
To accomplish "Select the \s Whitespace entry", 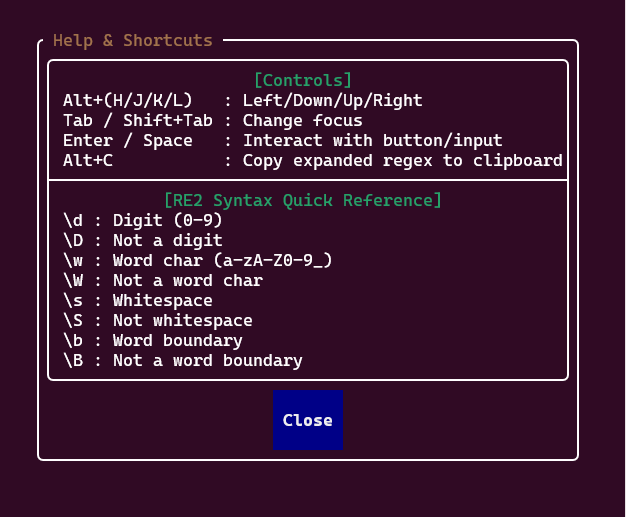I will (x=138, y=300).
